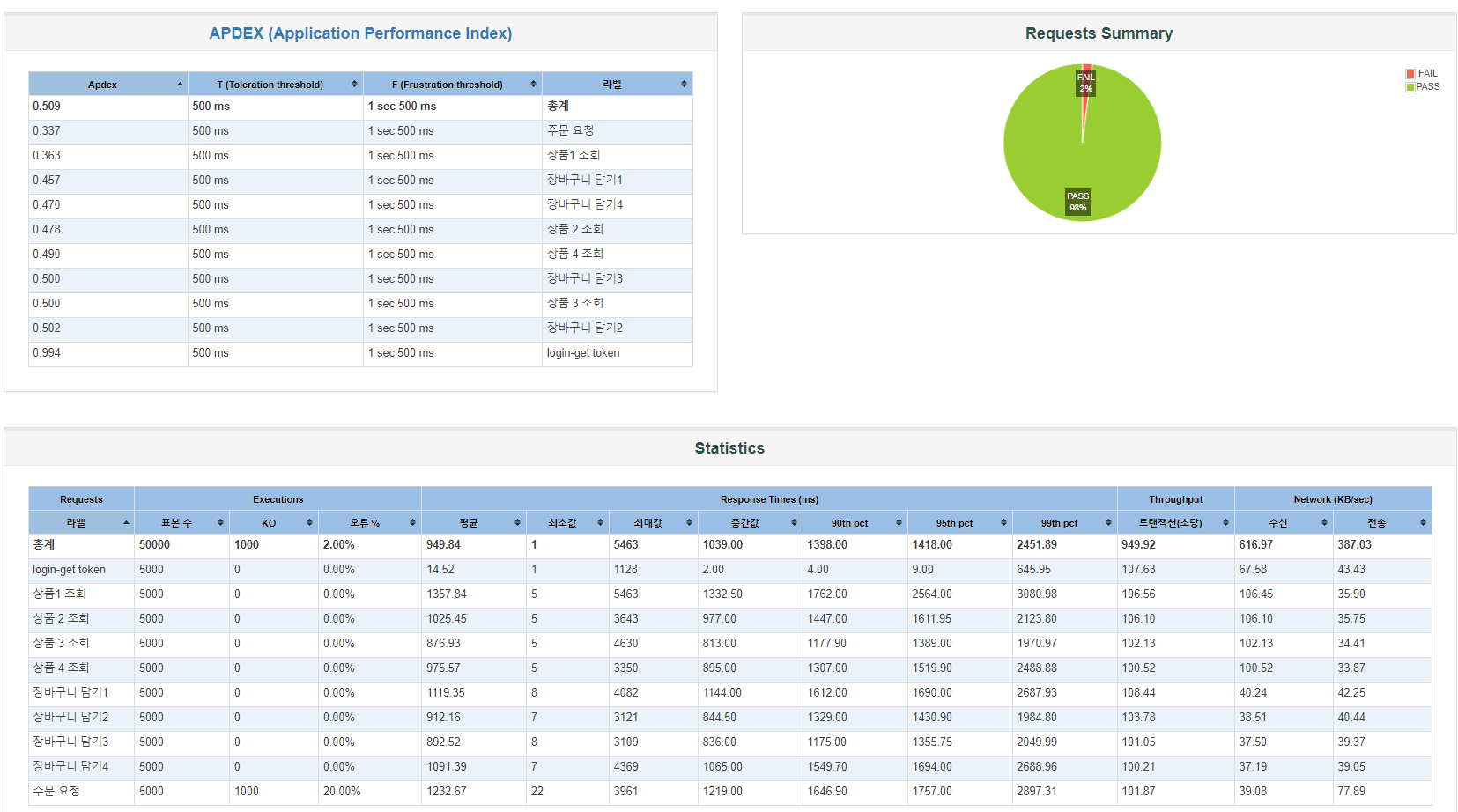Click average value 1357.84 for 상품1 조회
Screen dimensions: 1458x812
(447, 594)
